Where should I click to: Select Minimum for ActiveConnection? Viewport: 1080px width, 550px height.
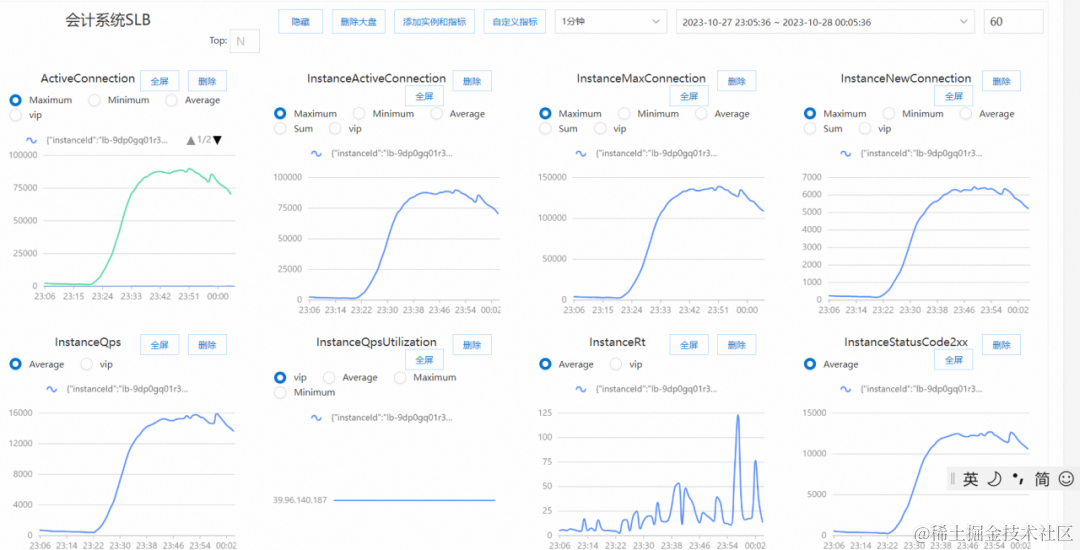pos(94,100)
